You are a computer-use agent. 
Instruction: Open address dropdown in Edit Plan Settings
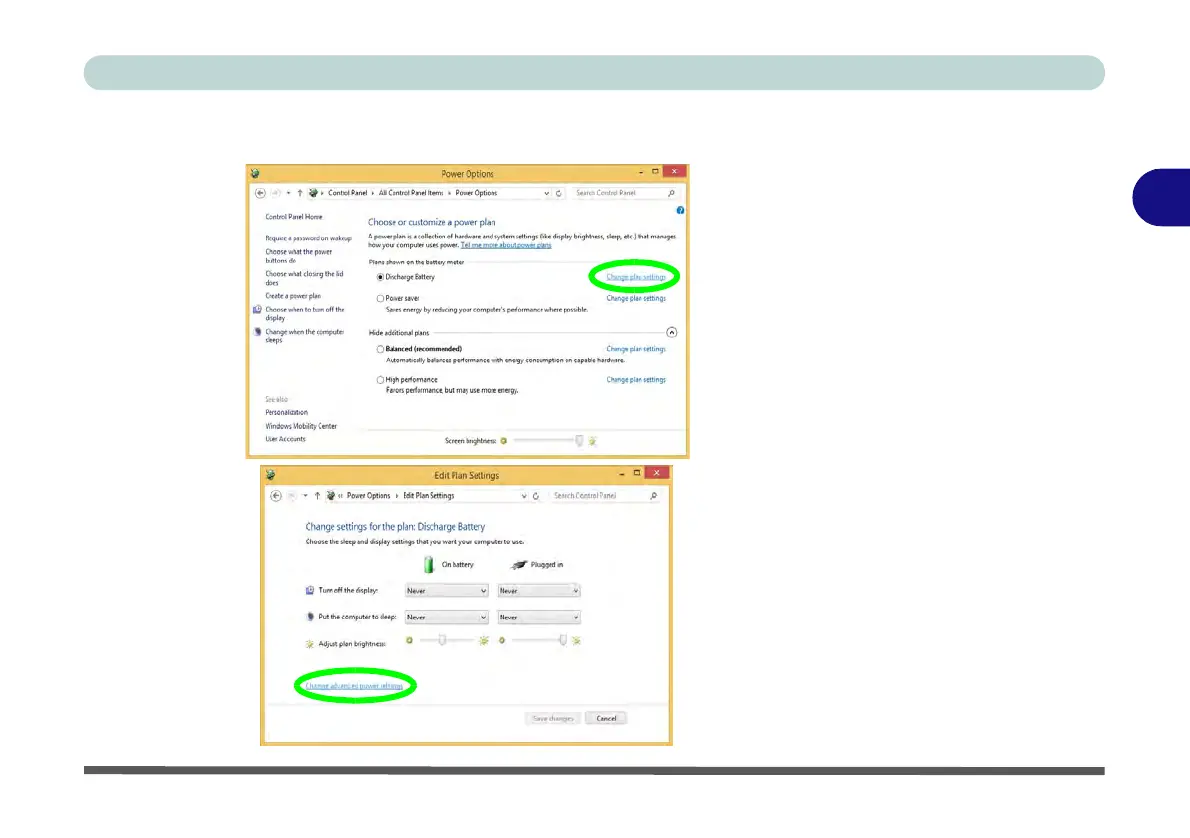pos(524,496)
